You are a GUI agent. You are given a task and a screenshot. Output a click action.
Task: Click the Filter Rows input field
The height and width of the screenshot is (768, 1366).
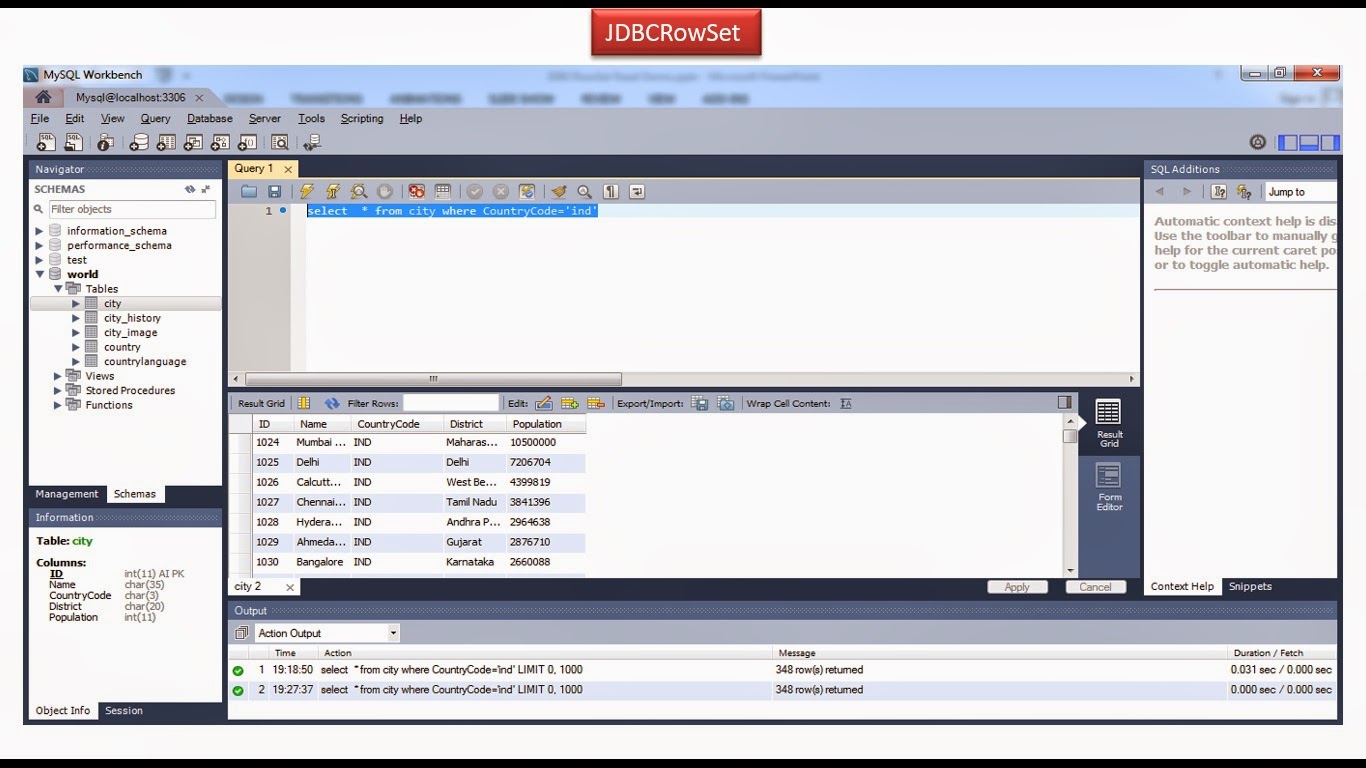tap(450, 403)
